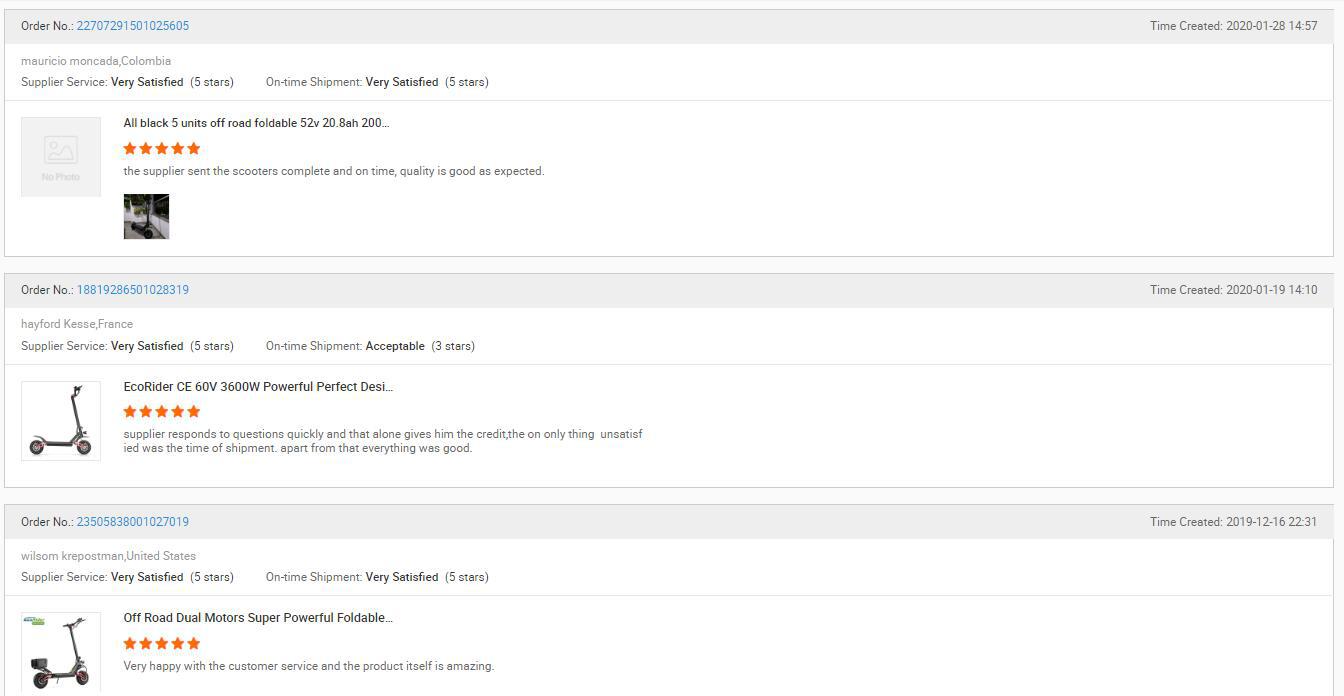Viewport: 1344px width, 696px height.
Task: Click Time Created 2020-01-28 14:57 label
Action: pyautogui.click(x=1233, y=26)
